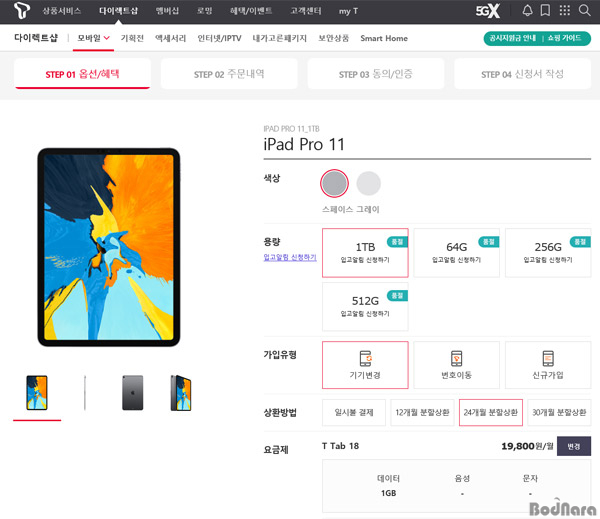Select STEP 04 신청서 작성 tab
This screenshot has width=600, height=519.
pyautogui.click(x=522, y=73)
